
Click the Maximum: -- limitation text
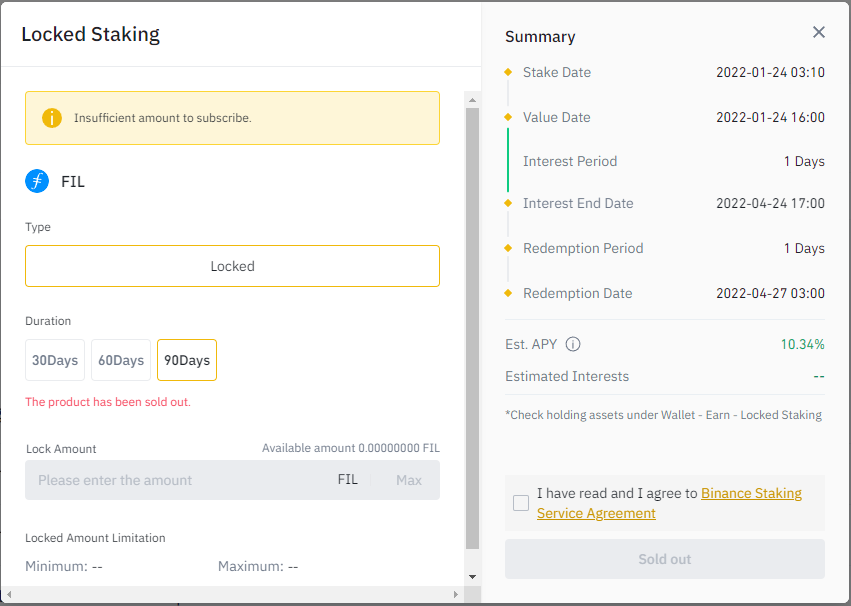tap(258, 566)
